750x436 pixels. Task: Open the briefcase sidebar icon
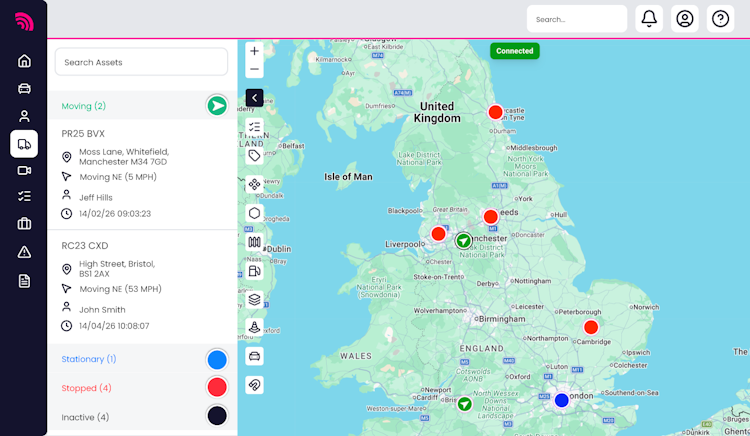pos(24,223)
